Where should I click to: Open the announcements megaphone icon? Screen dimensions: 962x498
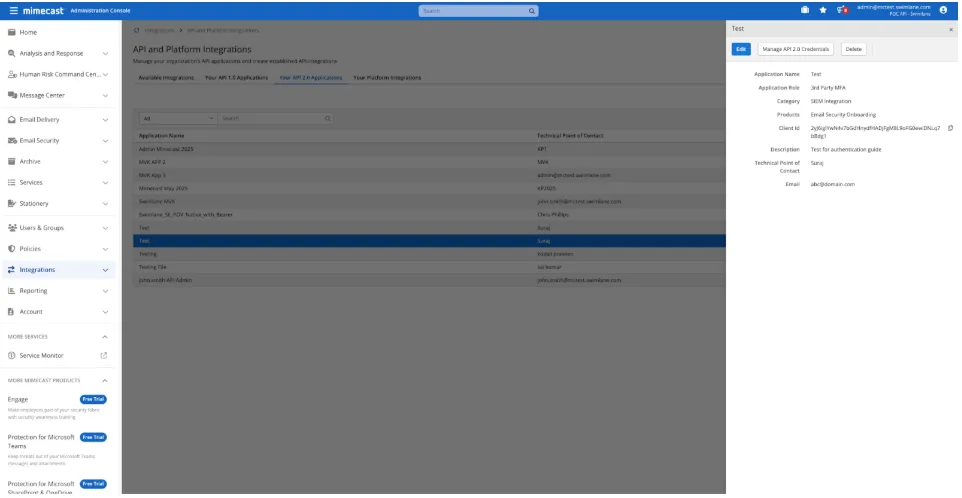point(842,10)
